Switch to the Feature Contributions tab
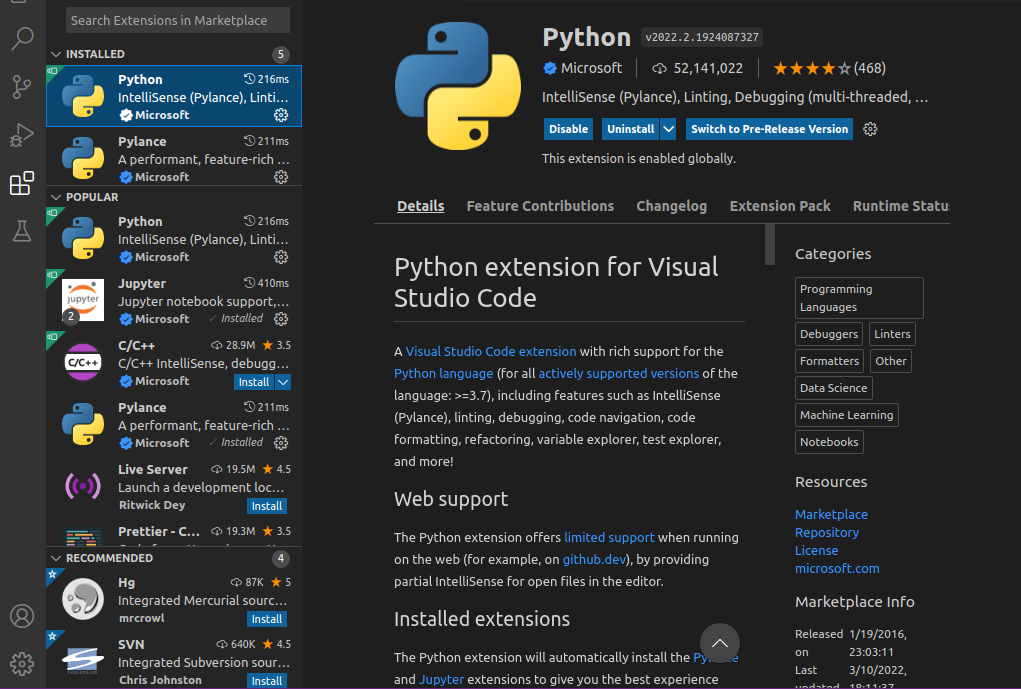1021x689 pixels. click(540, 206)
